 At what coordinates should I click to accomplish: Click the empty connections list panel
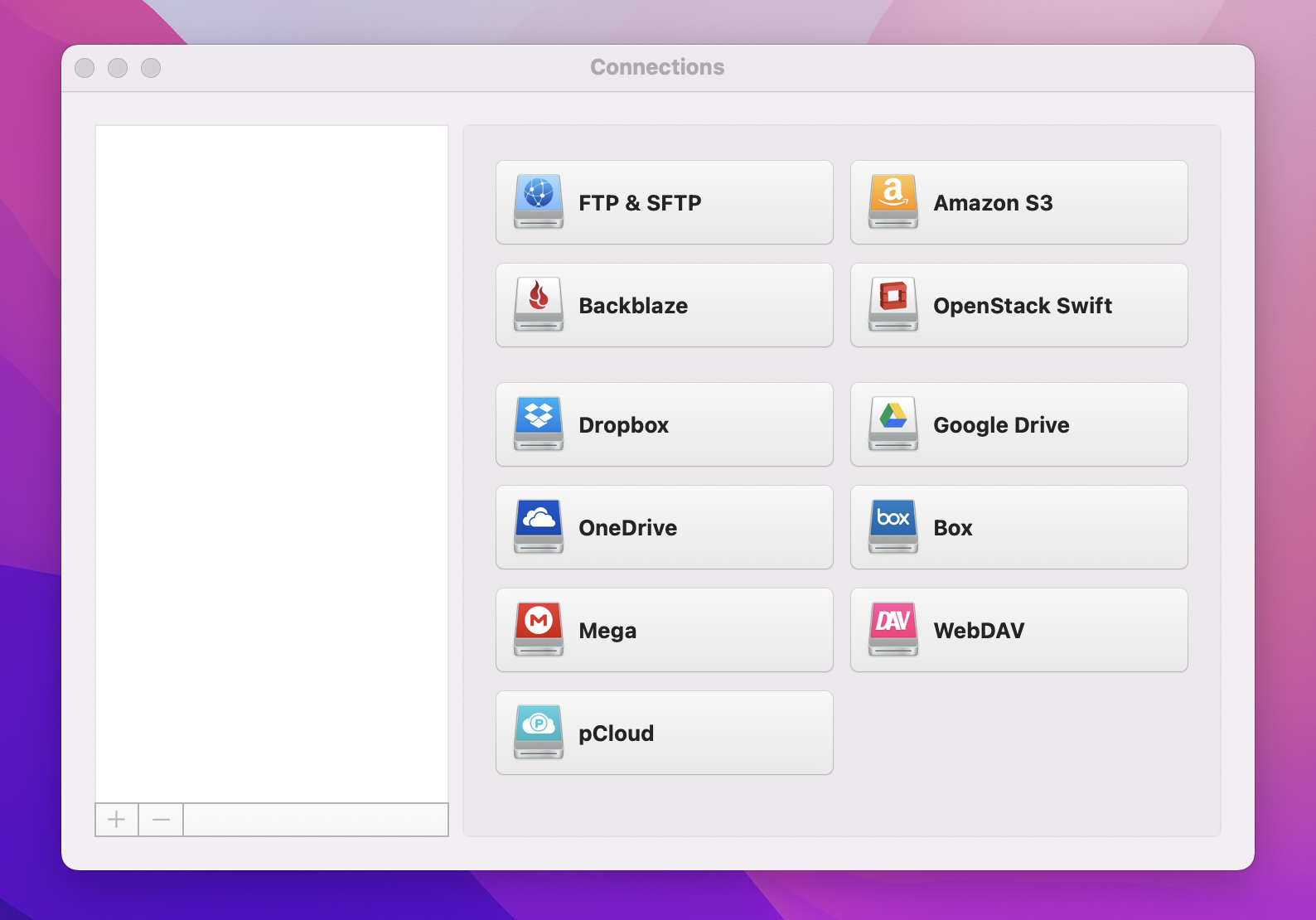[272, 464]
